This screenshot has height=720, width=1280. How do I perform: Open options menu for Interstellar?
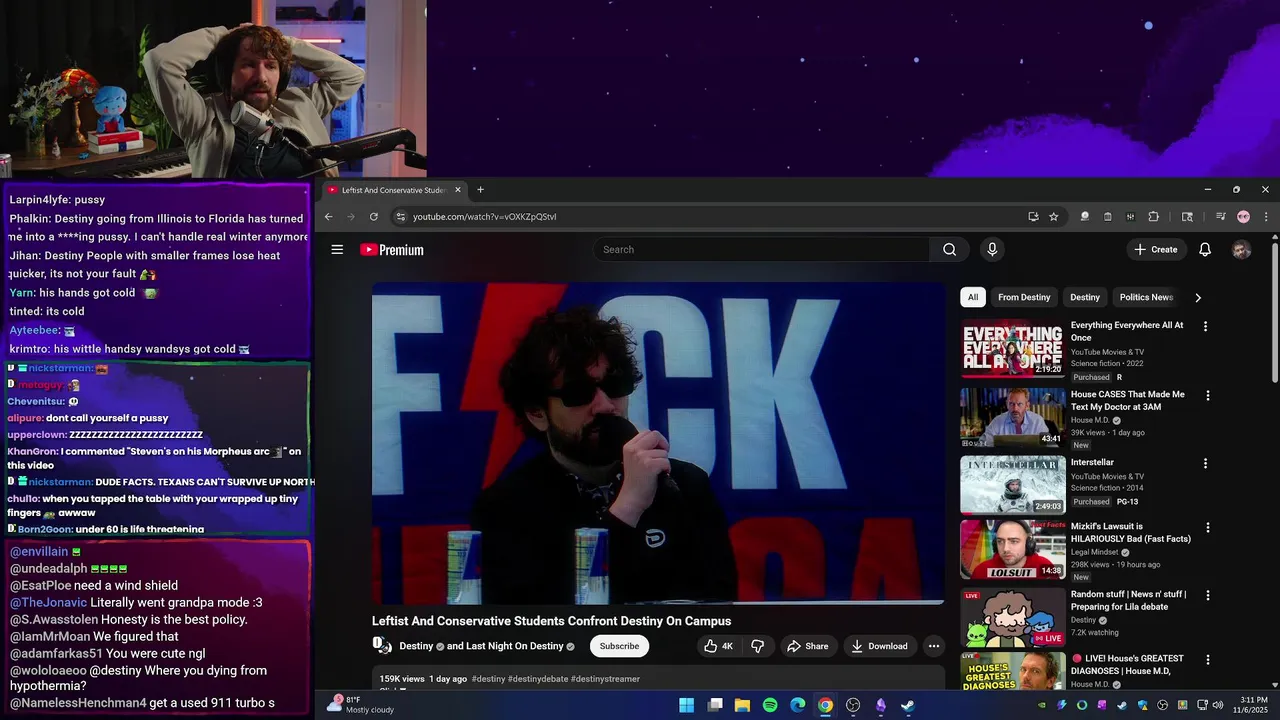point(1205,464)
